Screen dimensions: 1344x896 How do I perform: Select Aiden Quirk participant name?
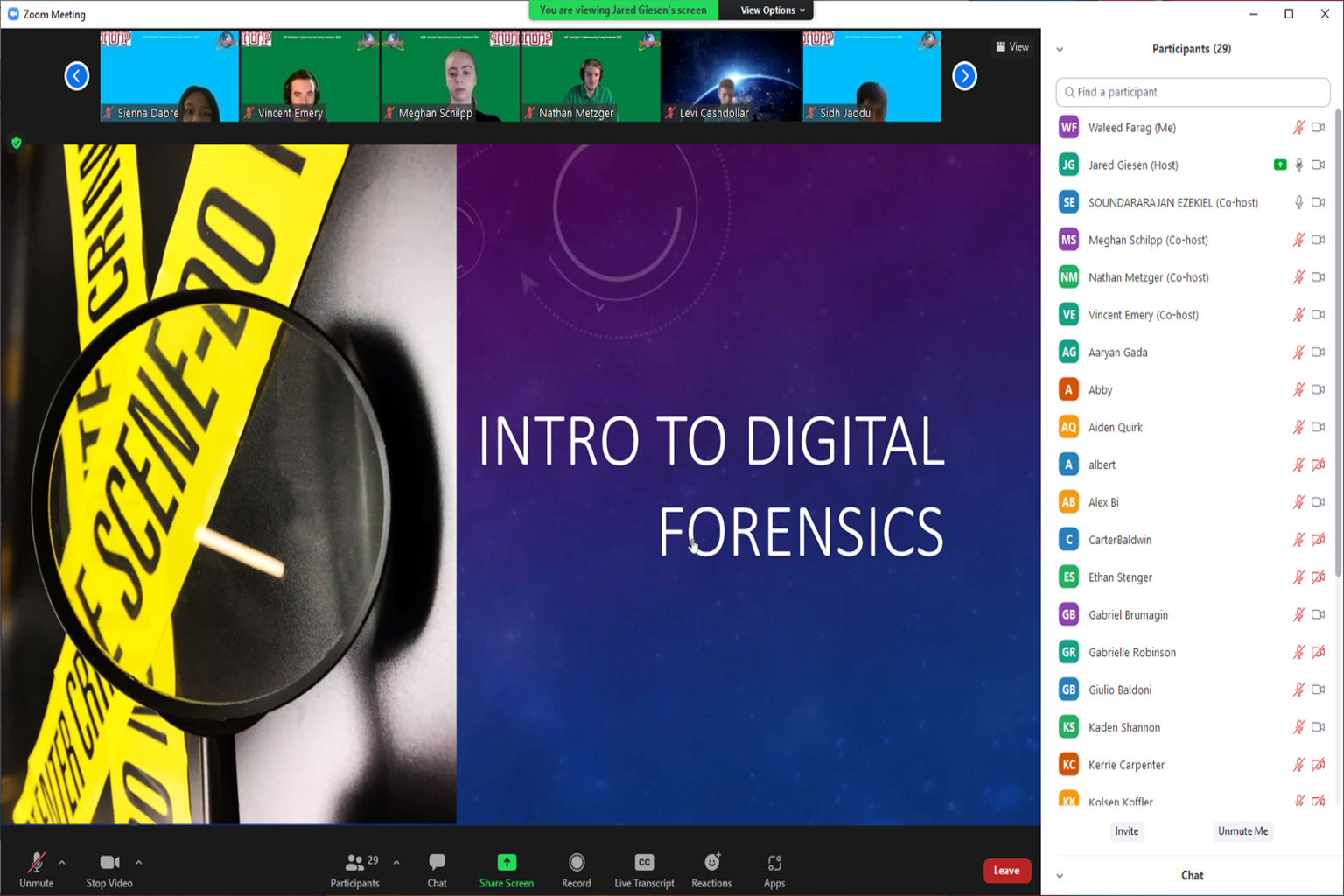[1116, 428]
